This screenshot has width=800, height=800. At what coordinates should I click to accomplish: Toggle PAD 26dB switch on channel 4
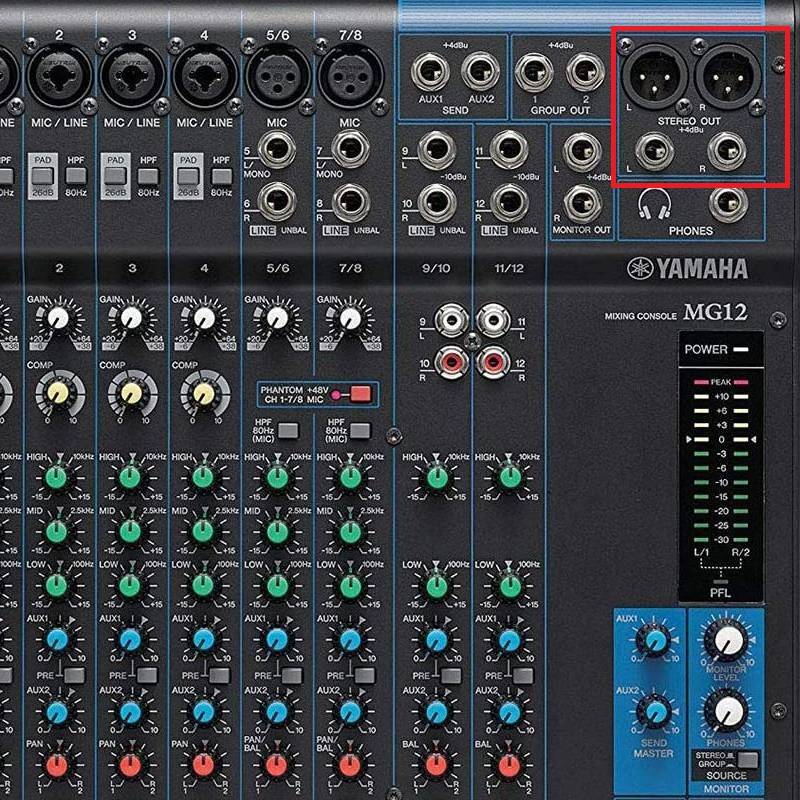188,177
